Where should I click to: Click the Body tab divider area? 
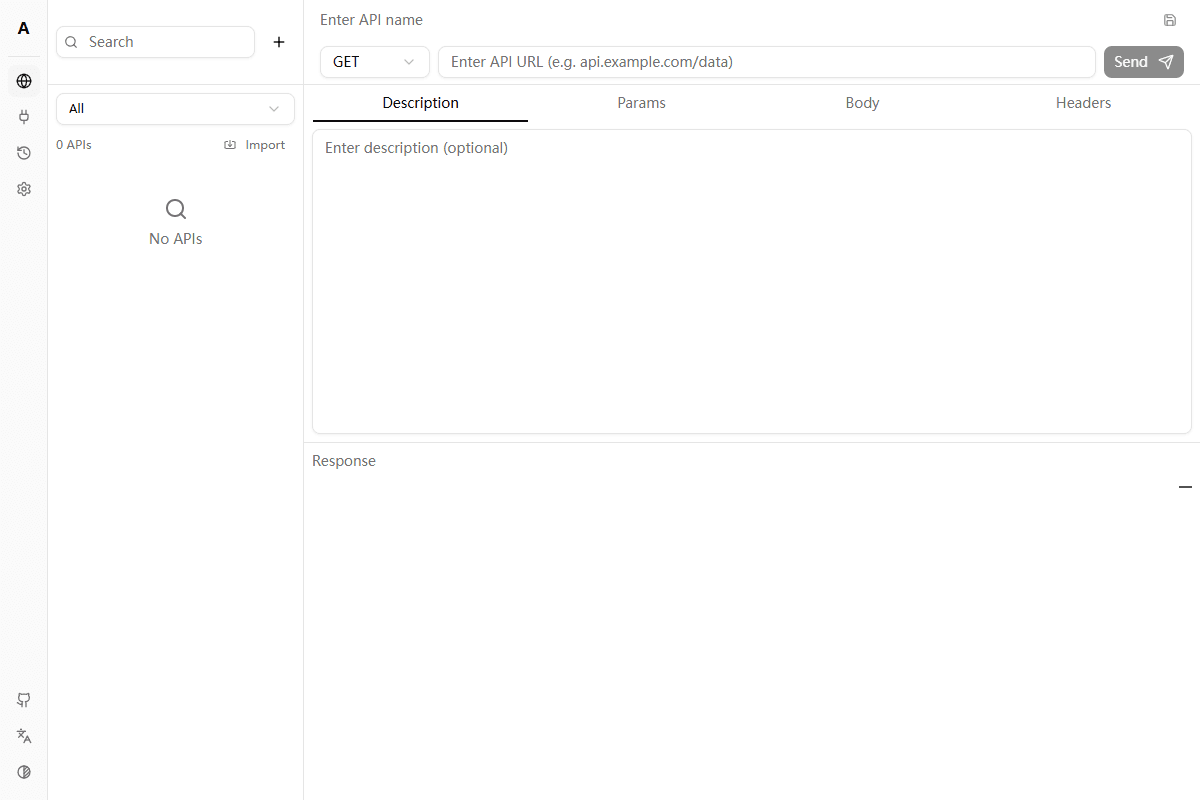click(862, 102)
